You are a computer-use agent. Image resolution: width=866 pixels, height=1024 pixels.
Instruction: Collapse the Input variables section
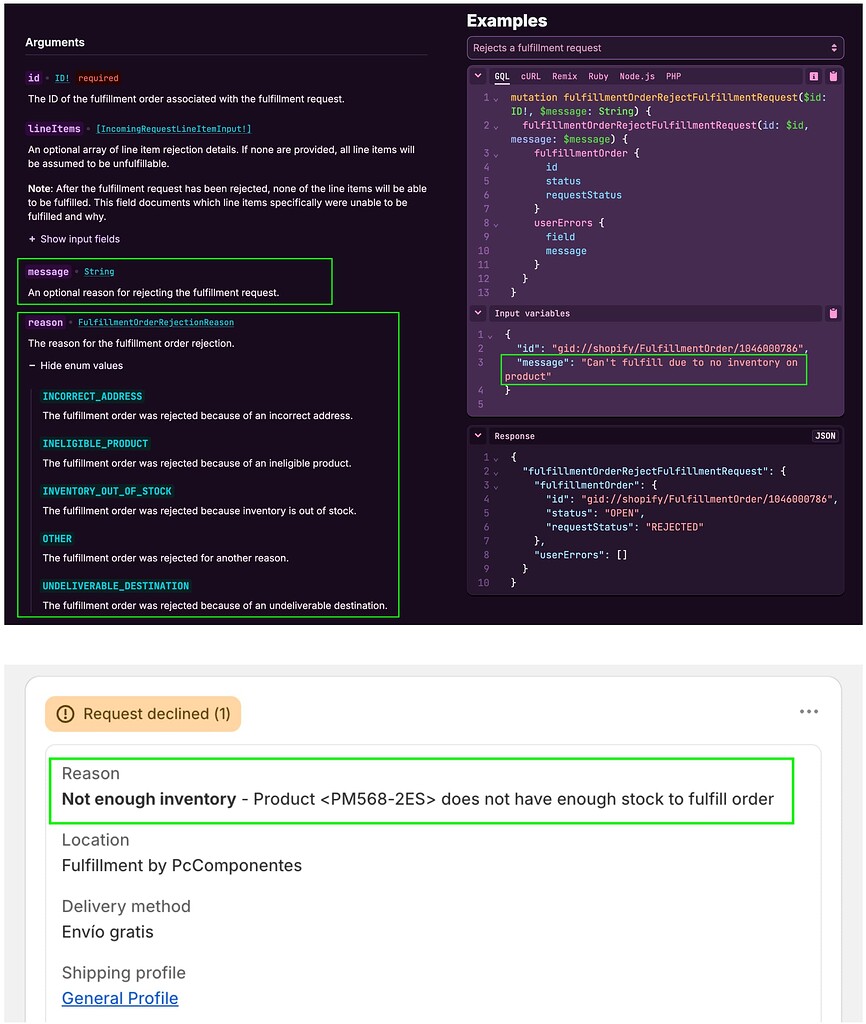pos(478,313)
